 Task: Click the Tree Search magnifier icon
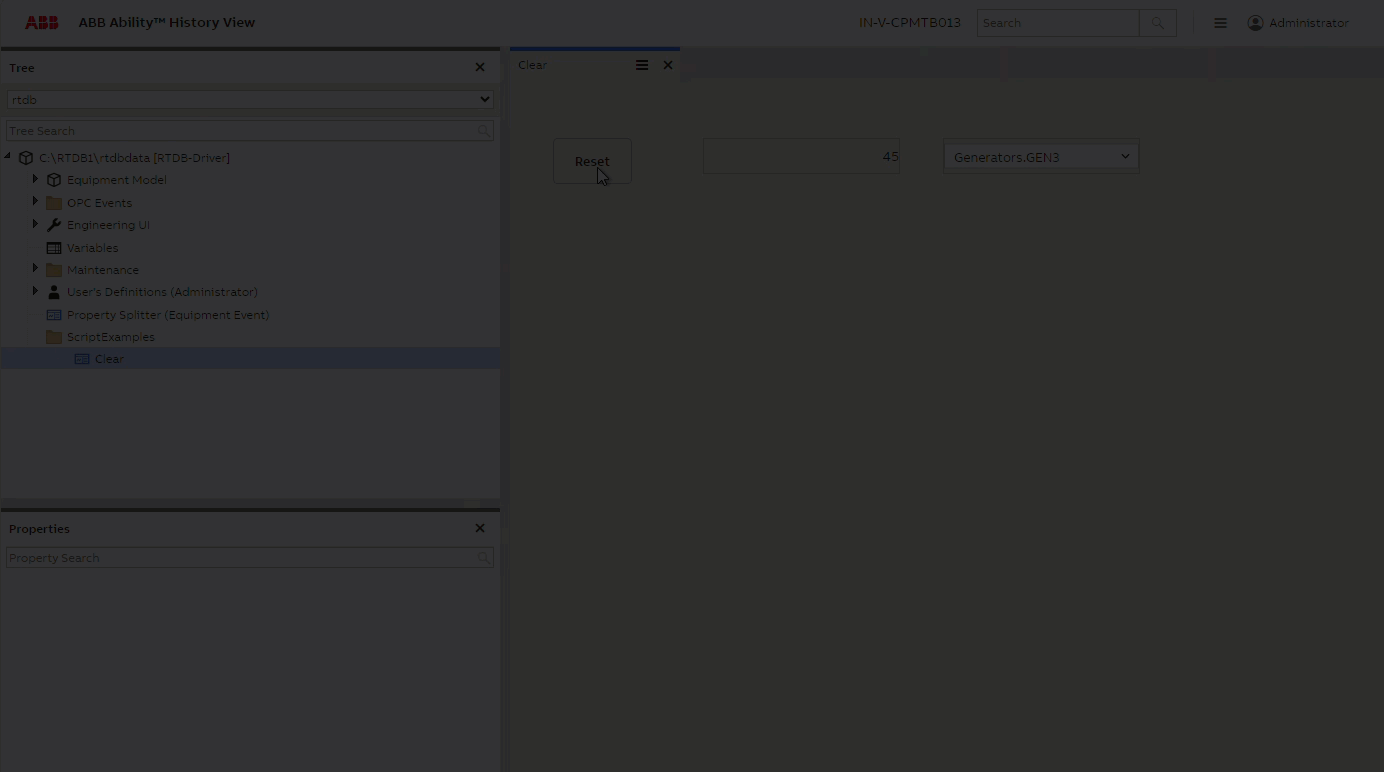[x=484, y=131]
